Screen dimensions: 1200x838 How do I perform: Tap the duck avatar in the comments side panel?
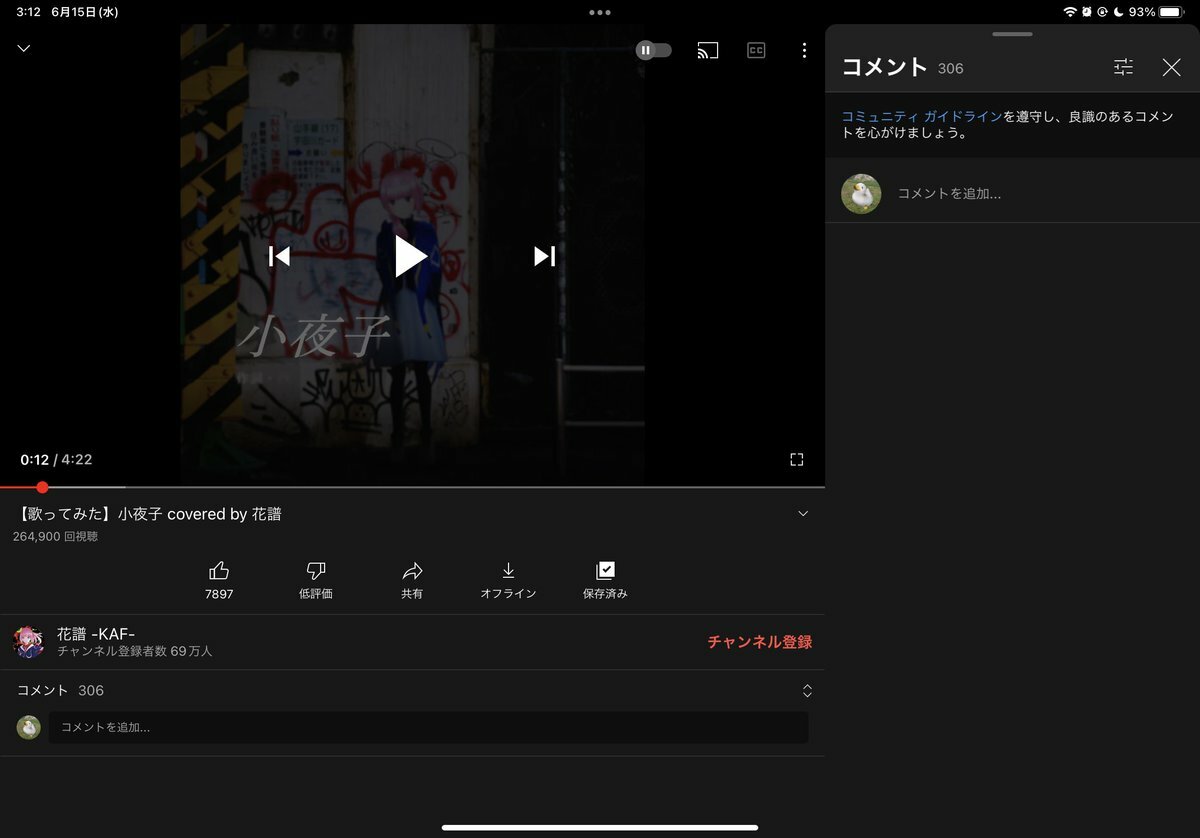tap(861, 194)
